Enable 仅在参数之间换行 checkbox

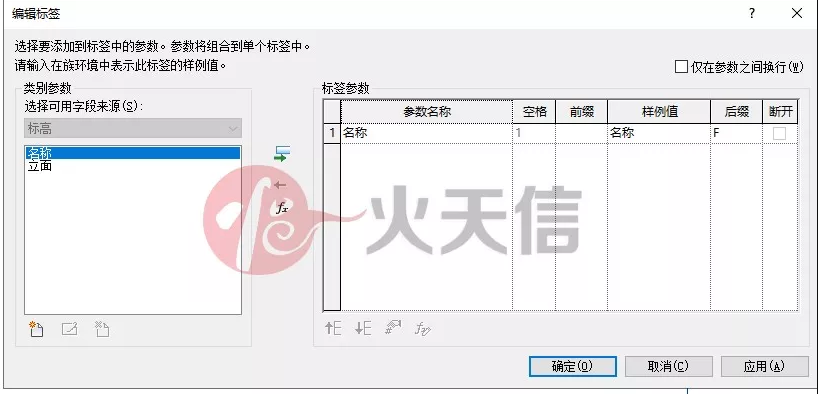(x=681, y=67)
